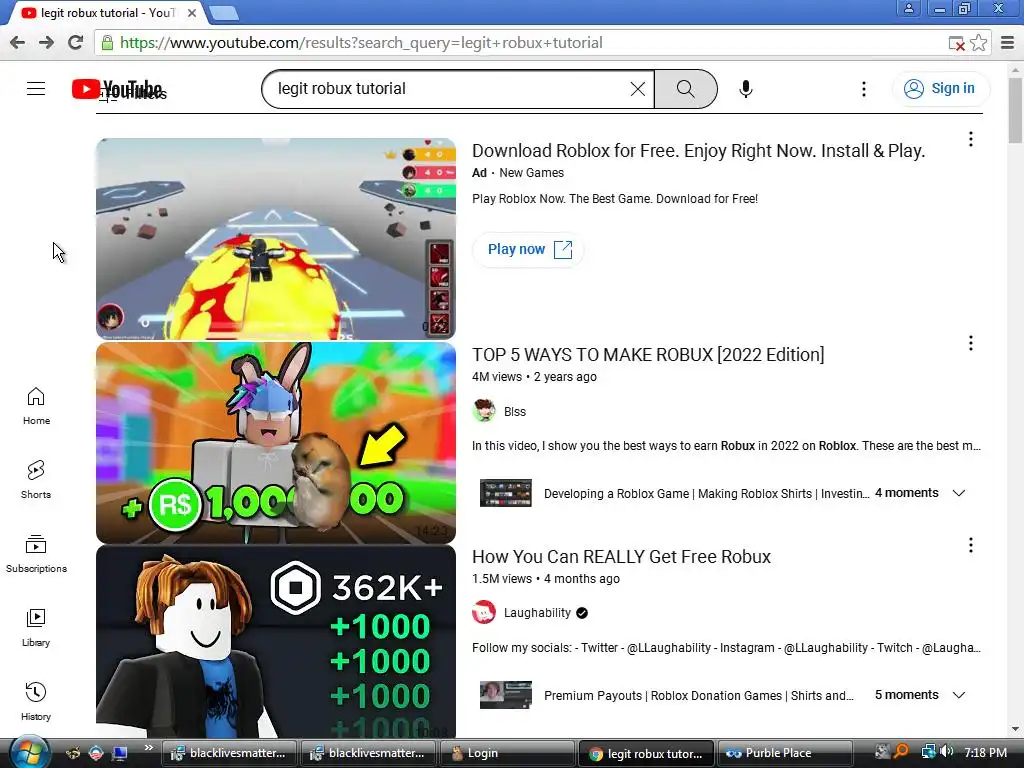Click the Blss channel avatar
Viewport: 1024px width, 768px height.
pos(484,411)
